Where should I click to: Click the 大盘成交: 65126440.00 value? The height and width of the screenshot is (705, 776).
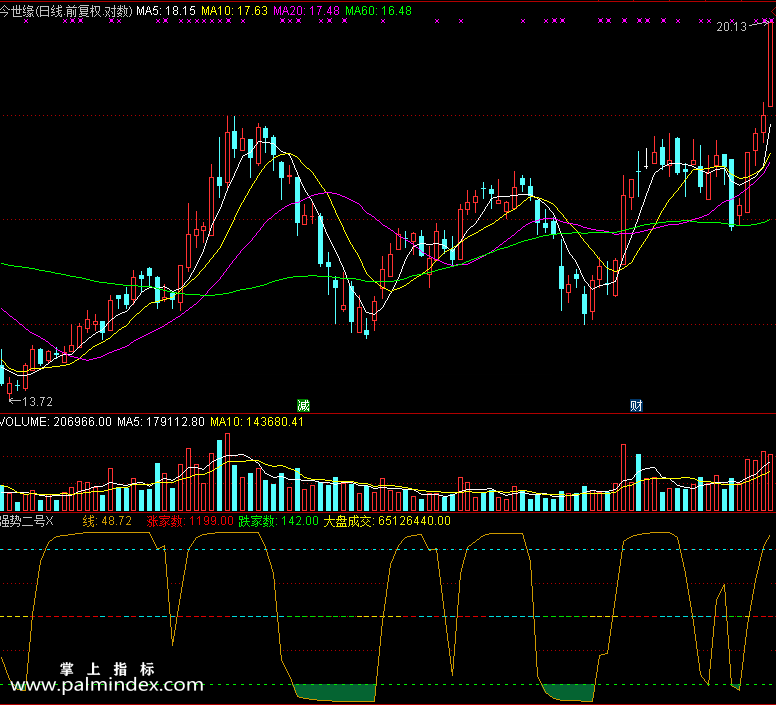coord(387,520)
